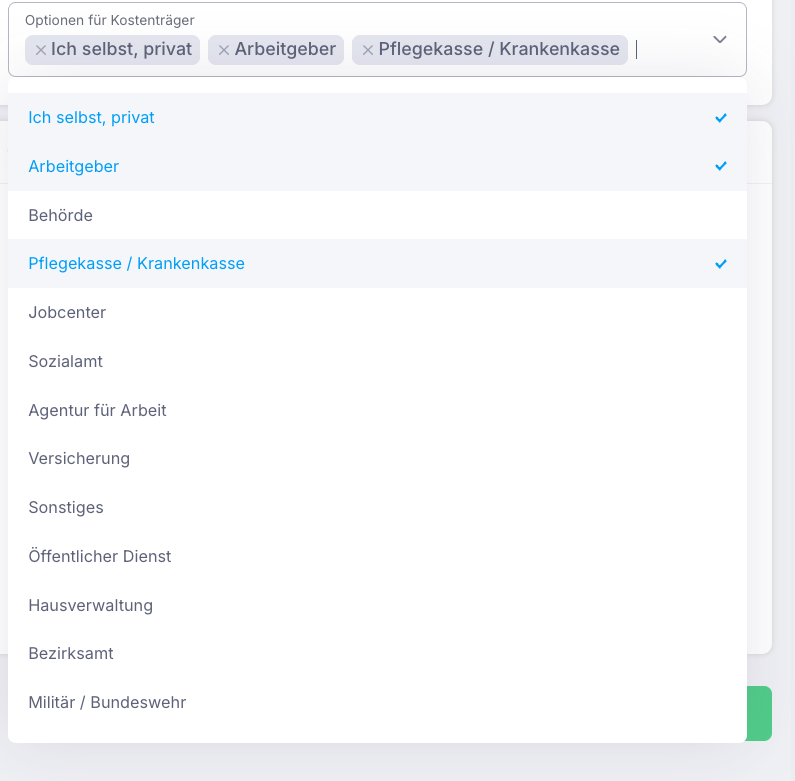Click the checkmark icon next to 'Arbeitgeber'
This screenshot has width=795, height=781.
tap(720, 166)
